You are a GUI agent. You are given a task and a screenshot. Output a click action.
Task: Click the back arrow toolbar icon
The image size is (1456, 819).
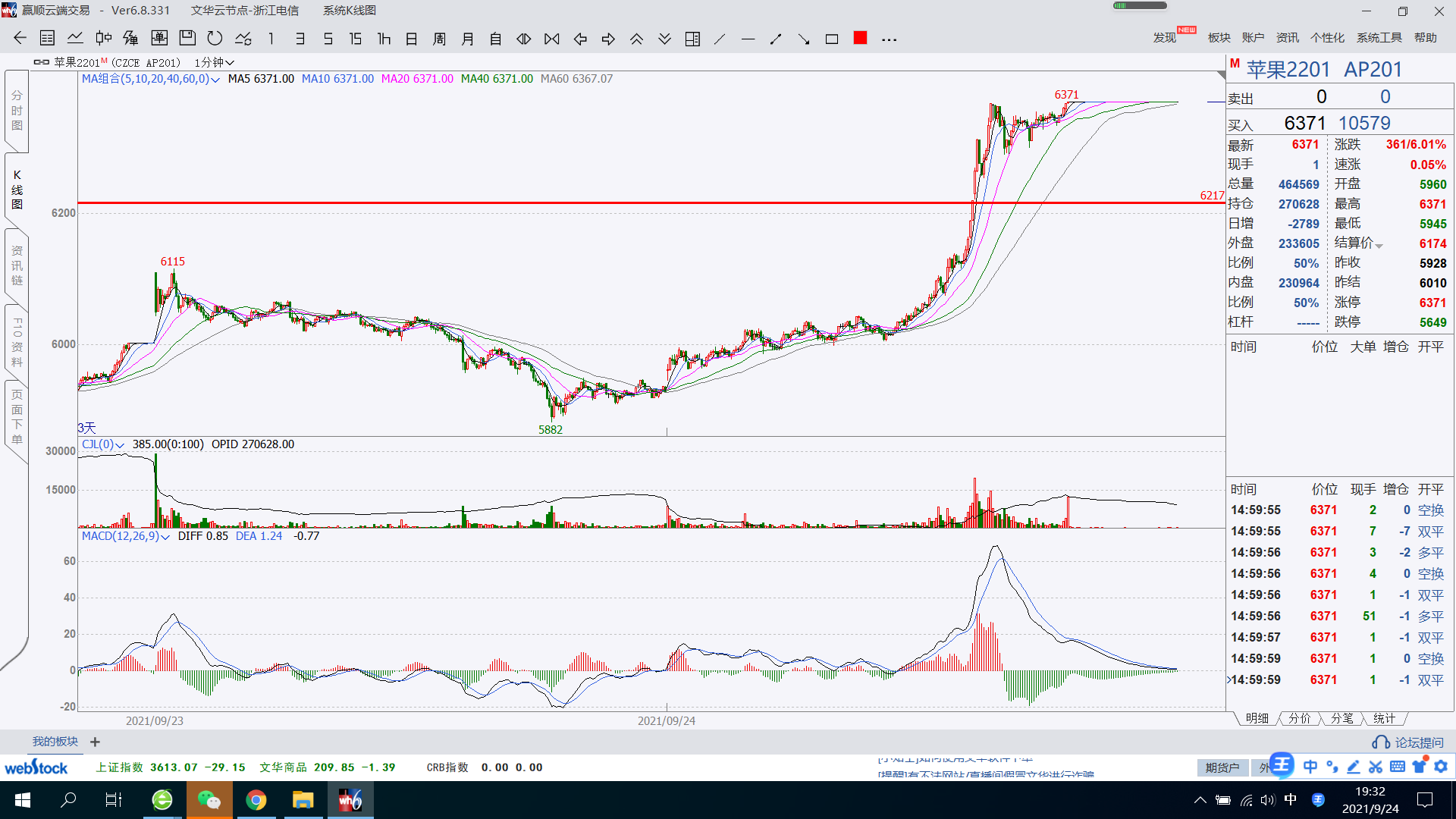pos(20,39)
